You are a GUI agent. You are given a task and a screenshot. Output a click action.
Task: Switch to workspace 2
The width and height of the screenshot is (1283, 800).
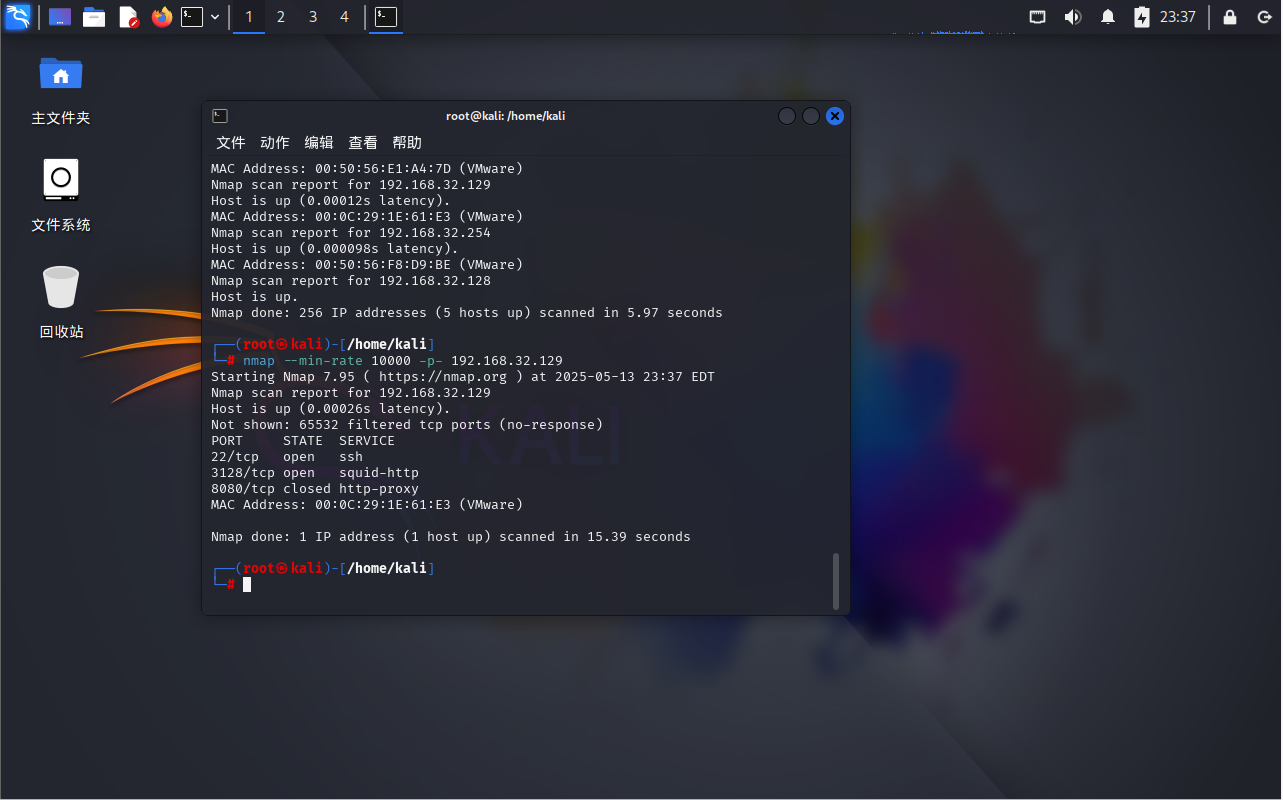281,17
